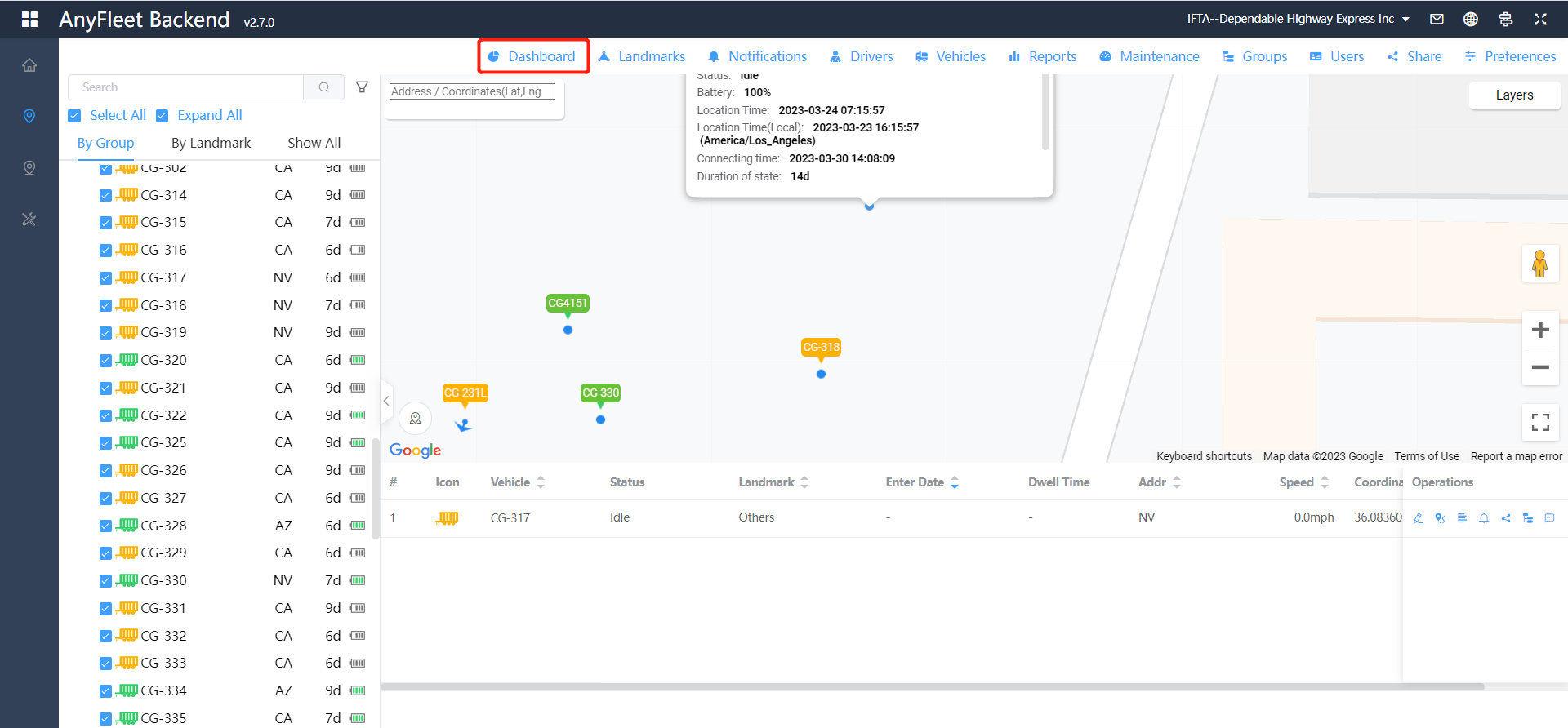Open the second map-pin sidebar icon
This screenshot has width=1568, height=728.
pyautogui.click(x=29, y=167)
